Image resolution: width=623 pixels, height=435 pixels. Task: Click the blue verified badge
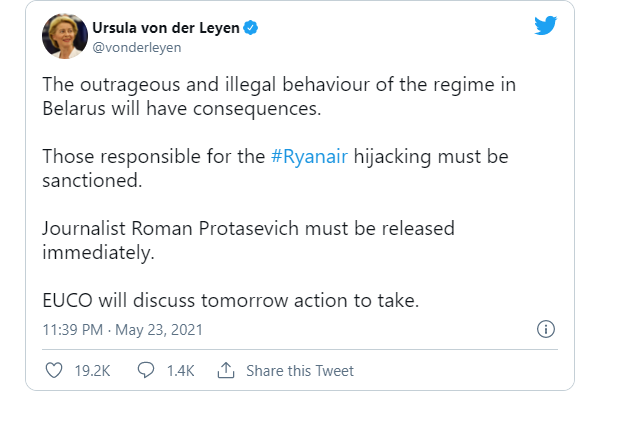[251, 28]
